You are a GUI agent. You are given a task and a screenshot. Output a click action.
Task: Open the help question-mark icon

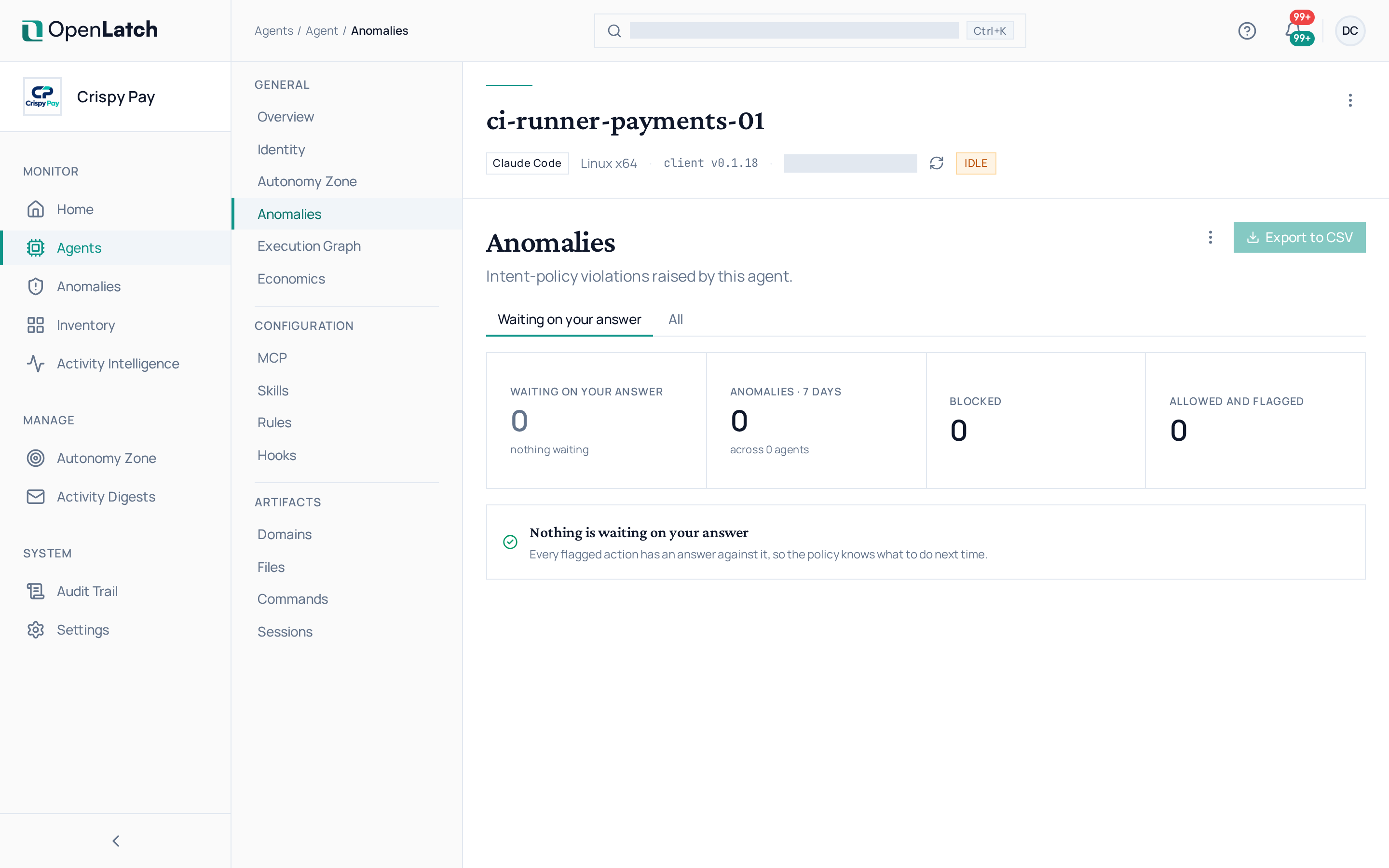1247,30
